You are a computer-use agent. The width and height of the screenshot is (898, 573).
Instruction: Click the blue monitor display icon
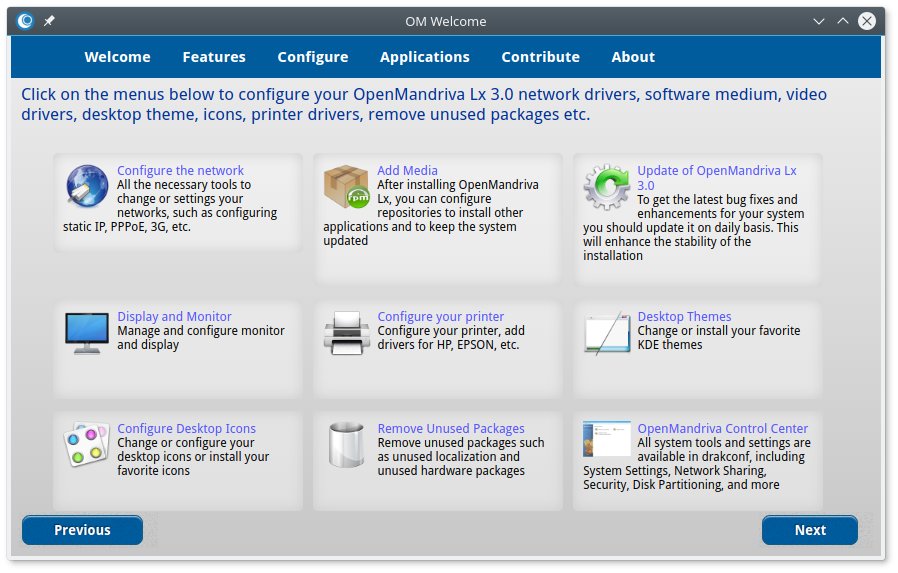click(x=87, y=333)
